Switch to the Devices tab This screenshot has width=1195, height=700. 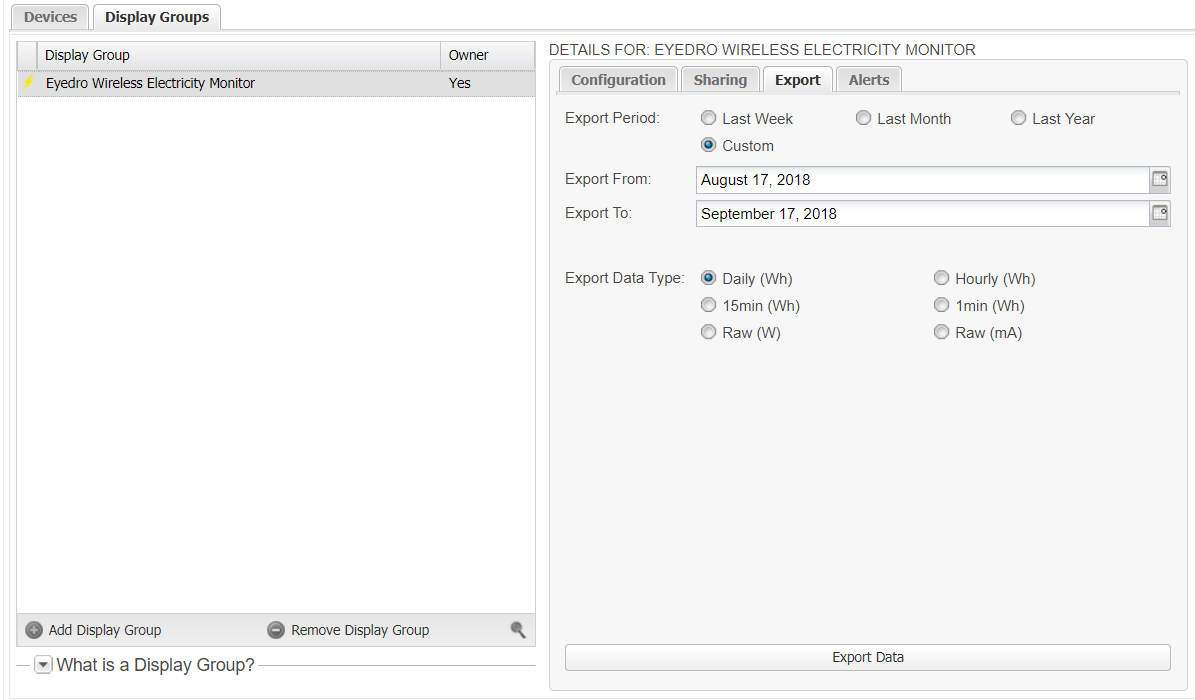click(50, 17)
